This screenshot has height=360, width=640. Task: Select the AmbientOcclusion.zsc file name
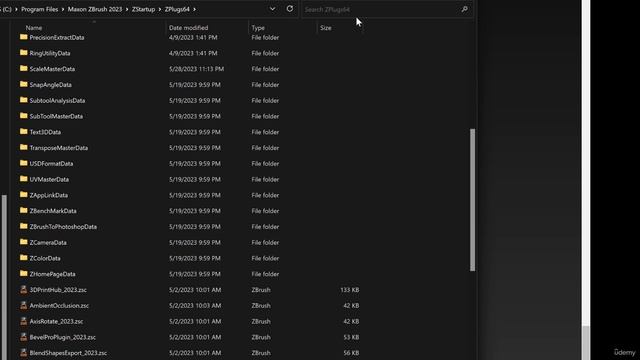(x=59, y=305)
